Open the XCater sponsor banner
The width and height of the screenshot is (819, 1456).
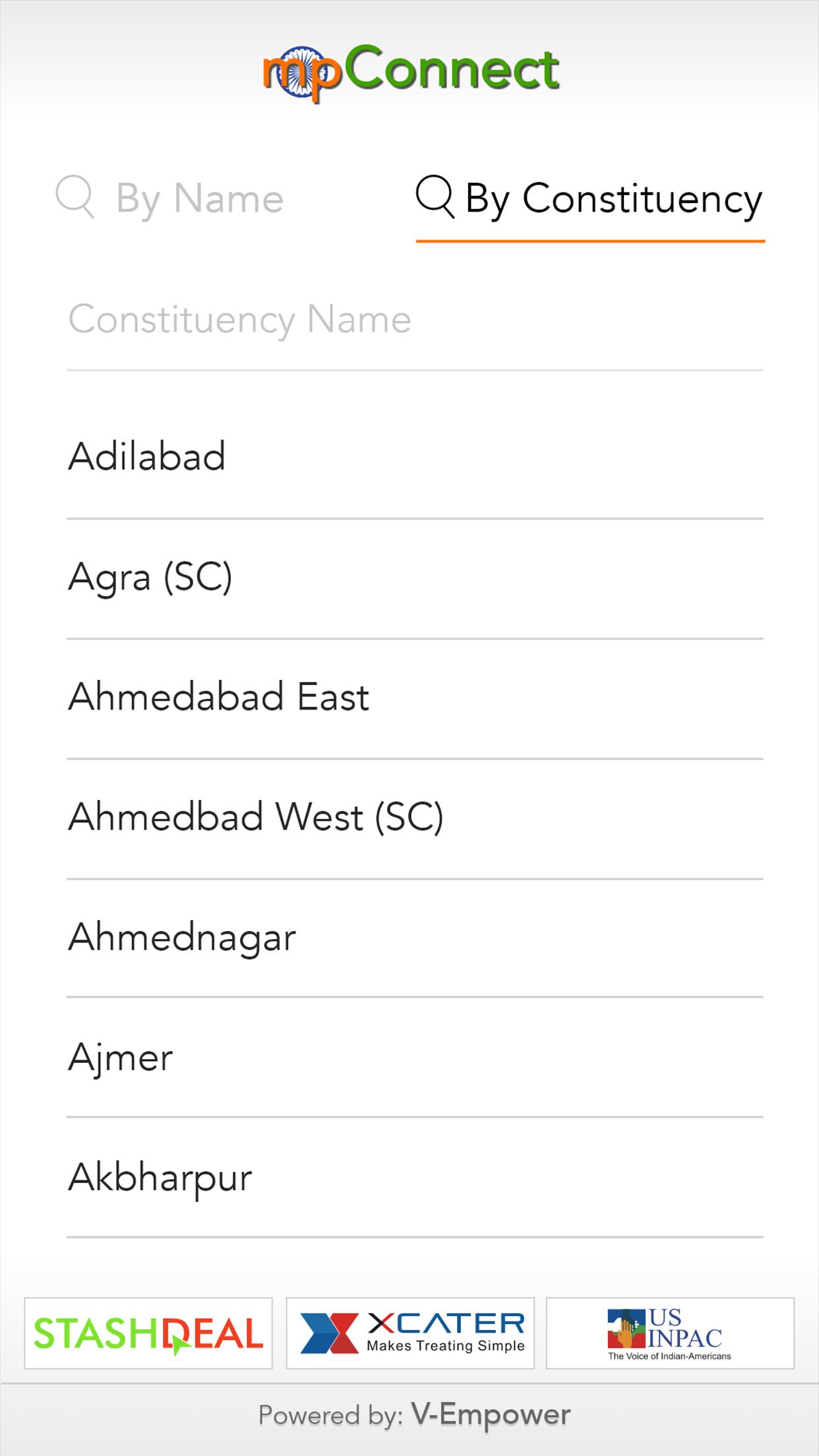tap(410, 1333)
